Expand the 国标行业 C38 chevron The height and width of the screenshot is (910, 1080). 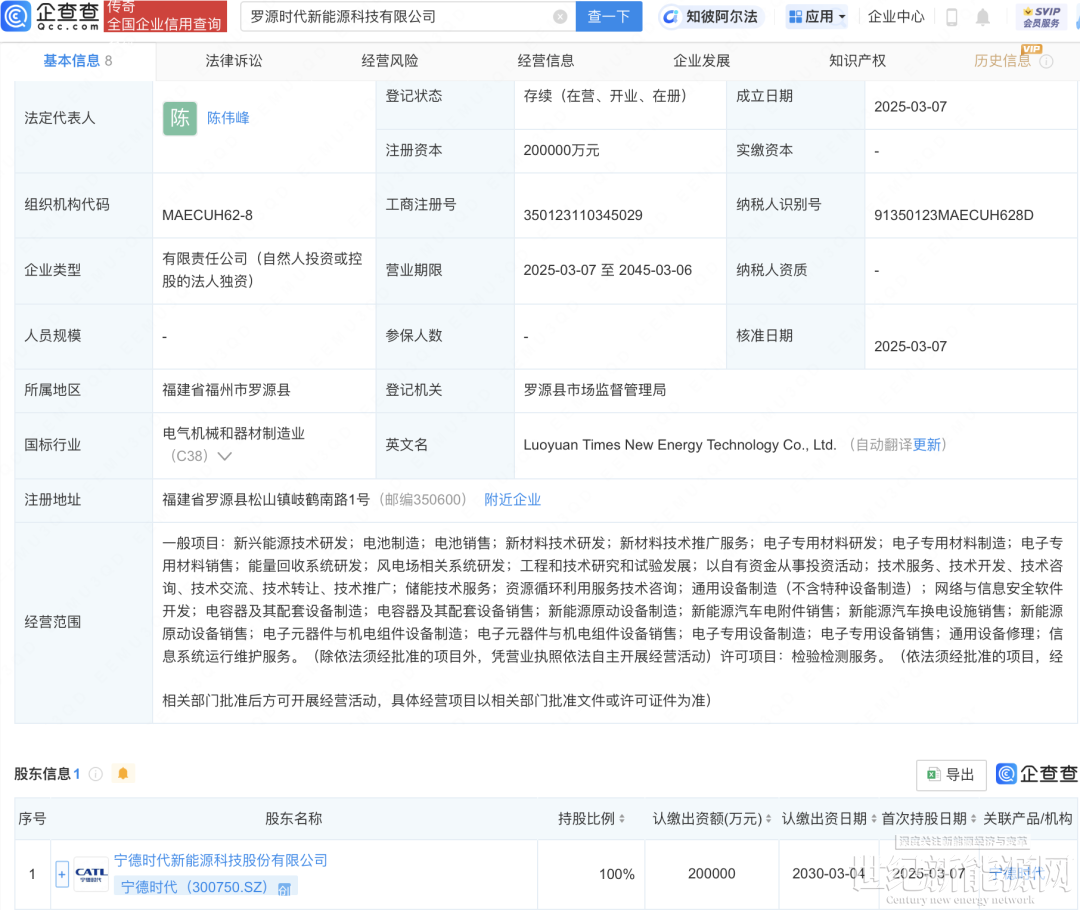pyautogui.click(x=225, y=456)
